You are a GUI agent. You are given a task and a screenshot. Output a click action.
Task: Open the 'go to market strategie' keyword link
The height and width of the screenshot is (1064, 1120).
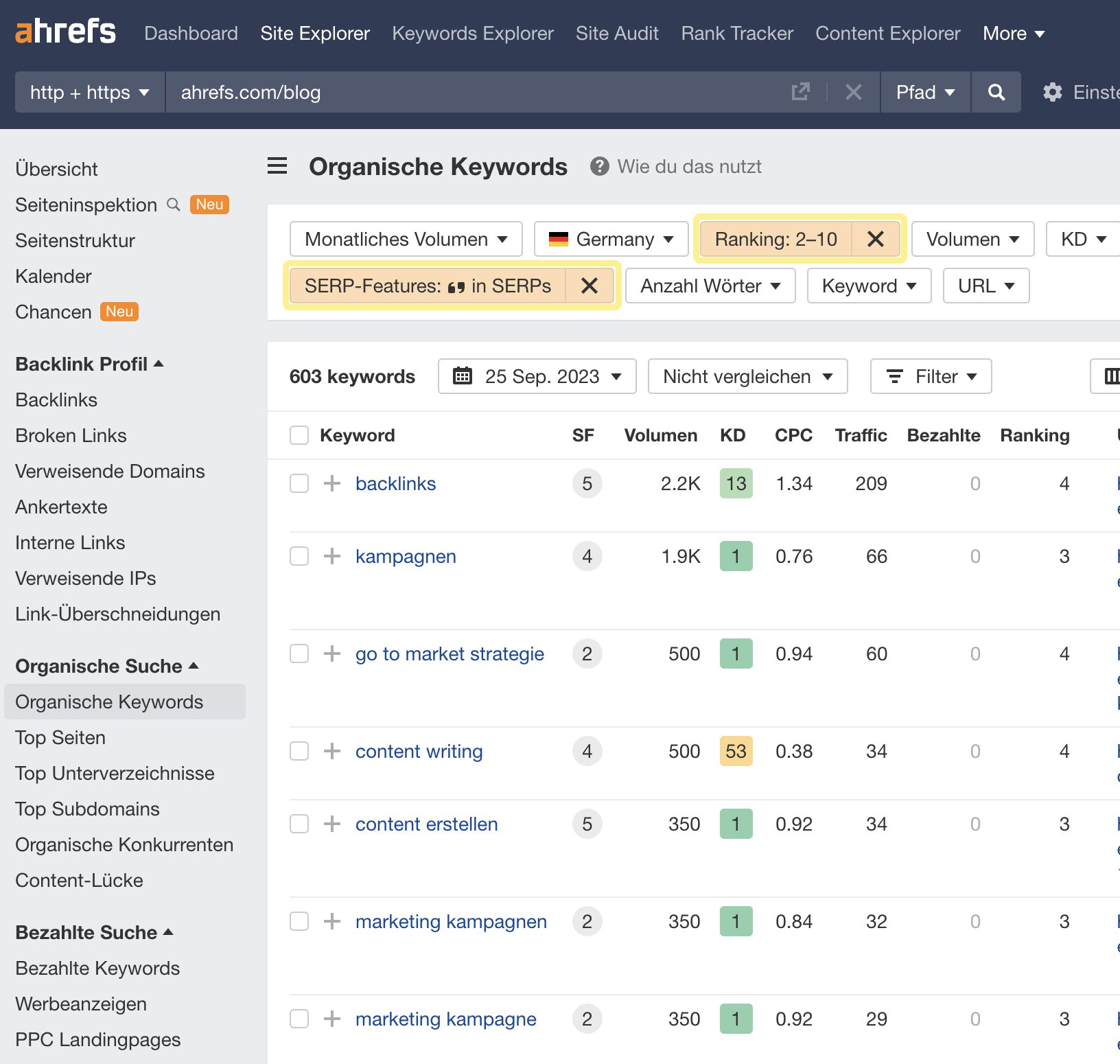[450, 654]
